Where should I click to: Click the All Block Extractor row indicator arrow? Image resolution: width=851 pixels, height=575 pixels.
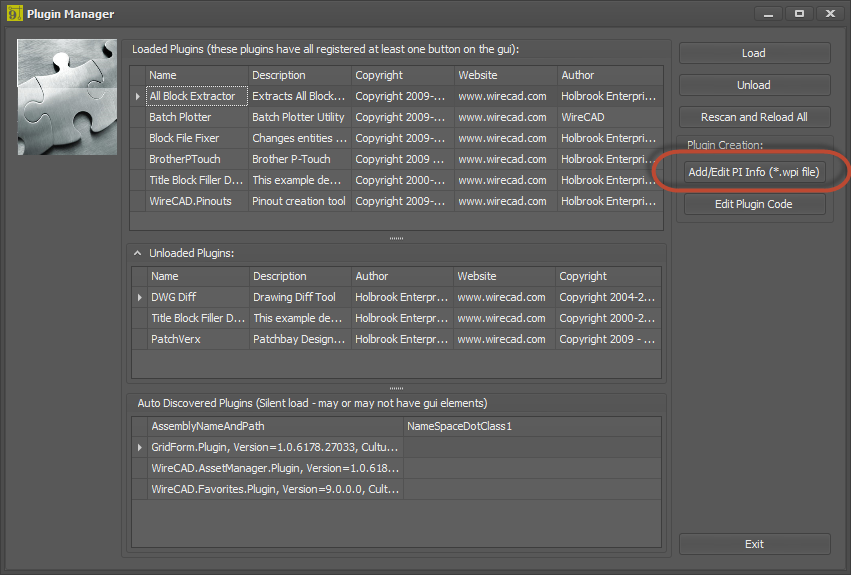click(138, 97)
